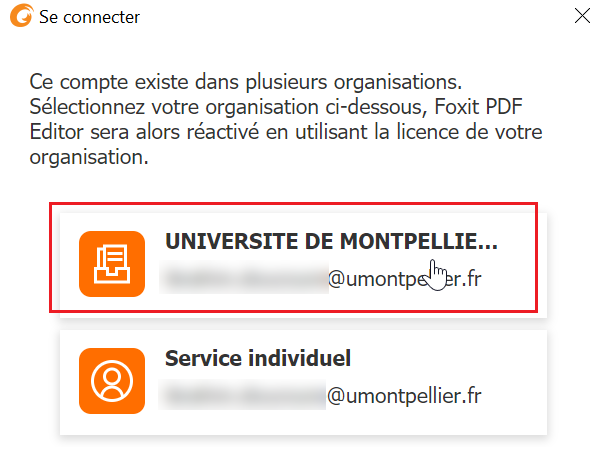Viewport: 607px width, 469px height.
Task: Click the @umontpellier.fr email under UNIVERSITE DE MONTPELLIE
Action: [405, 280]
